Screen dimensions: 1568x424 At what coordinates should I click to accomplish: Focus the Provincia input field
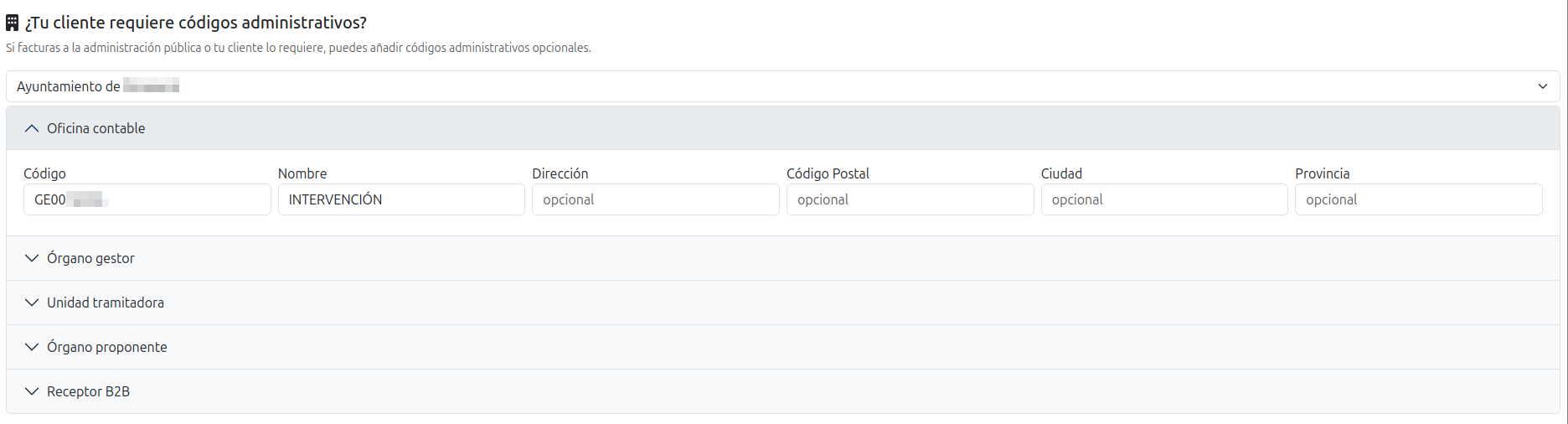tap(1418, 199)
